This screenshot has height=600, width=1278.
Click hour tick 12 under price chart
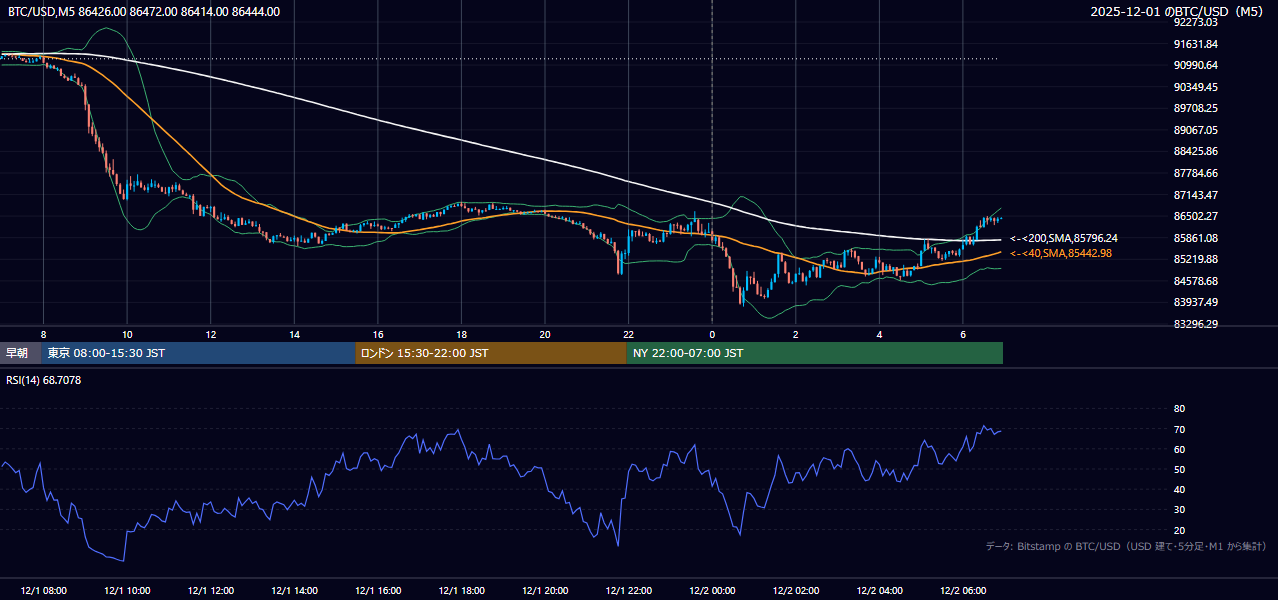pos(210,334)
